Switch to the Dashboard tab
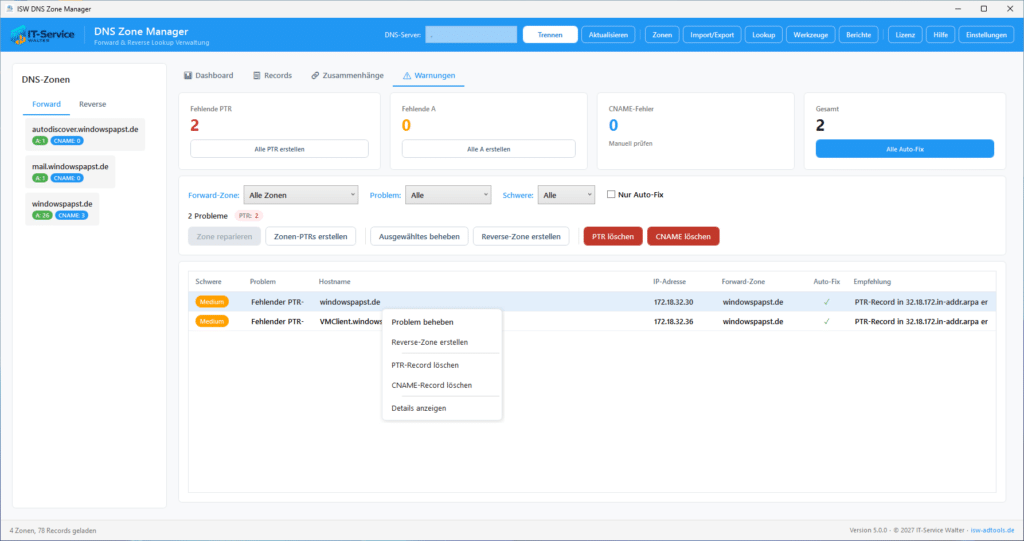1024x541 pixels. [208, 76]
